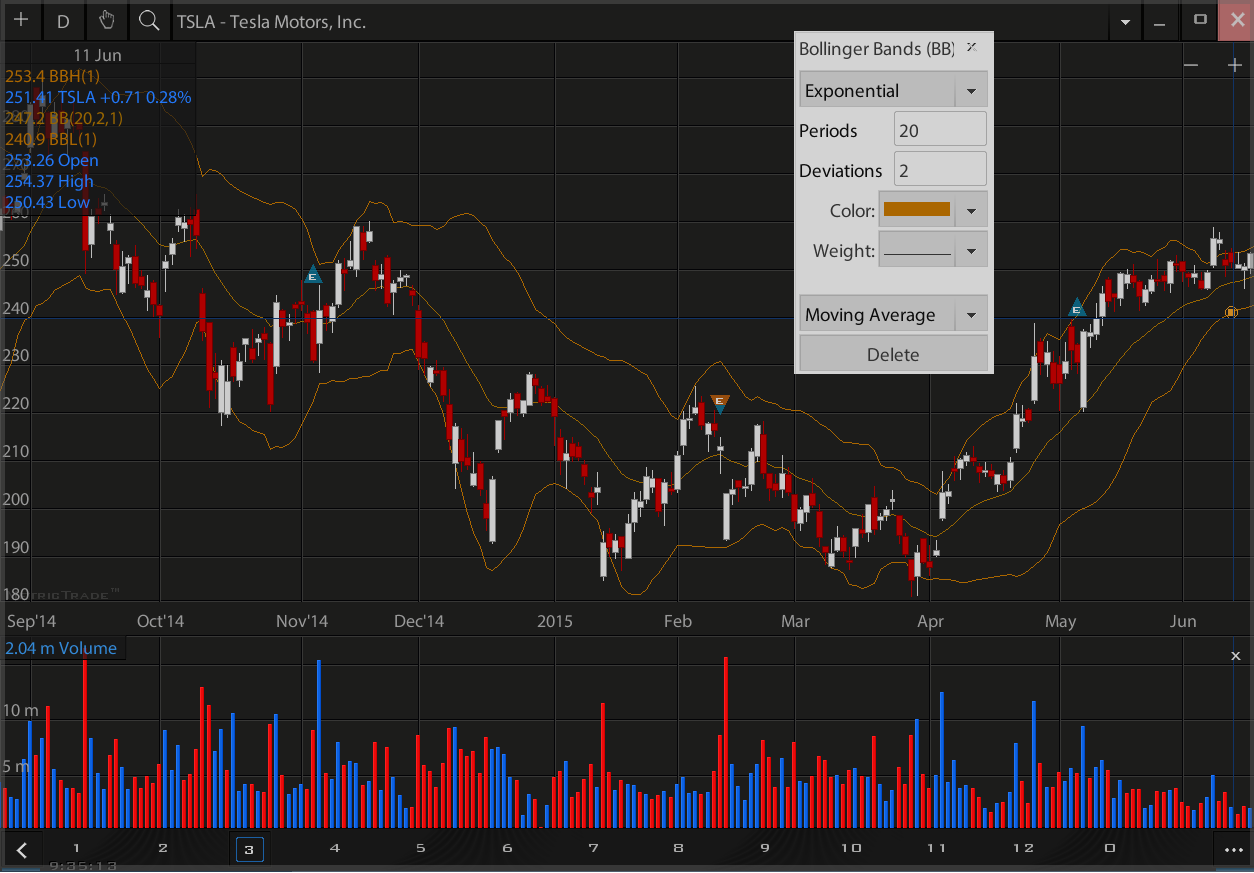Click the February orange earnings E marker
Viewport: 1254px width, 873px height.
tap(719, 402)
